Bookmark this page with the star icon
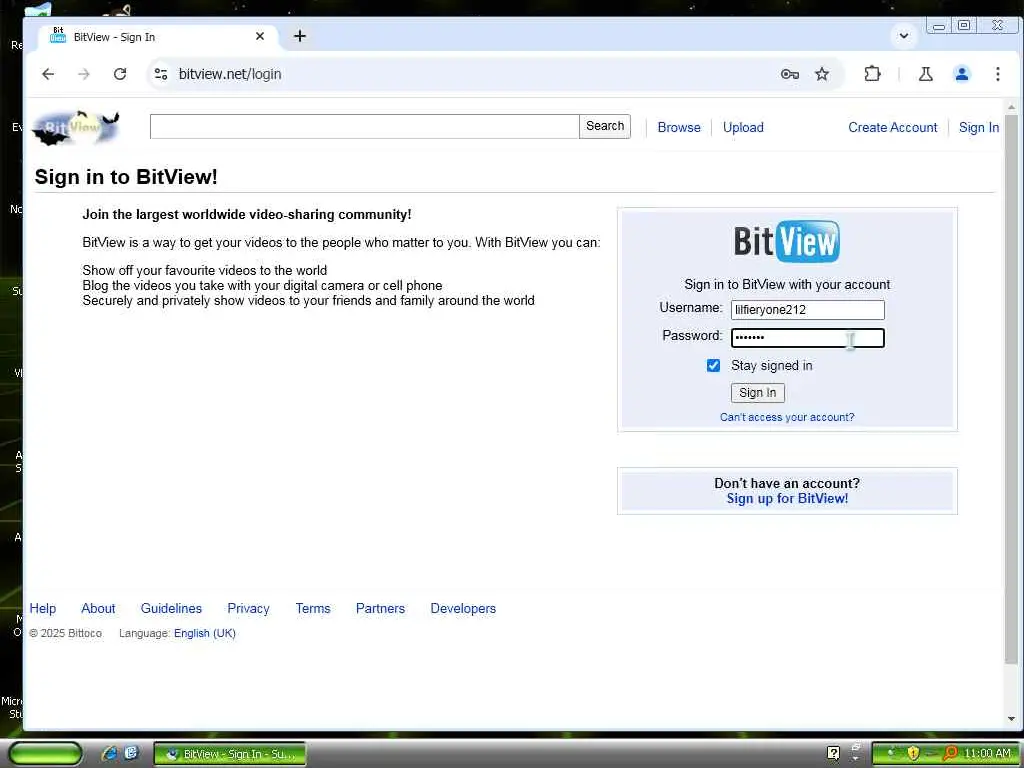This screenshot has width=1024, height=768. click(x=822, y=74)
